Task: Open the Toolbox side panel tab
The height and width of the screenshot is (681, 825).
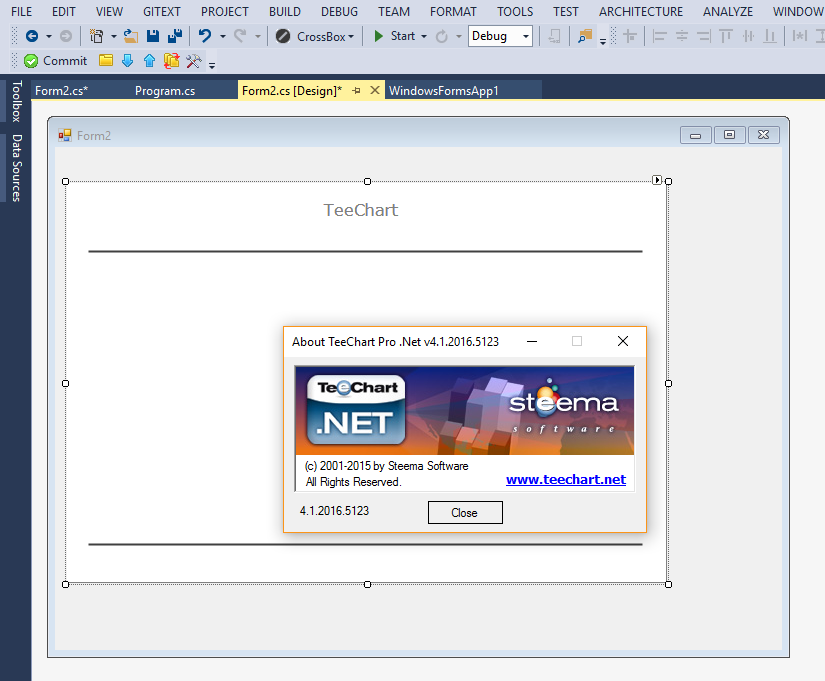Action: point(17,101)
